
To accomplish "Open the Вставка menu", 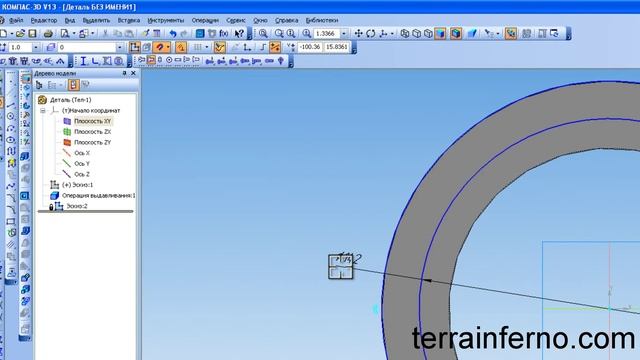I will [x=129, y=20].
